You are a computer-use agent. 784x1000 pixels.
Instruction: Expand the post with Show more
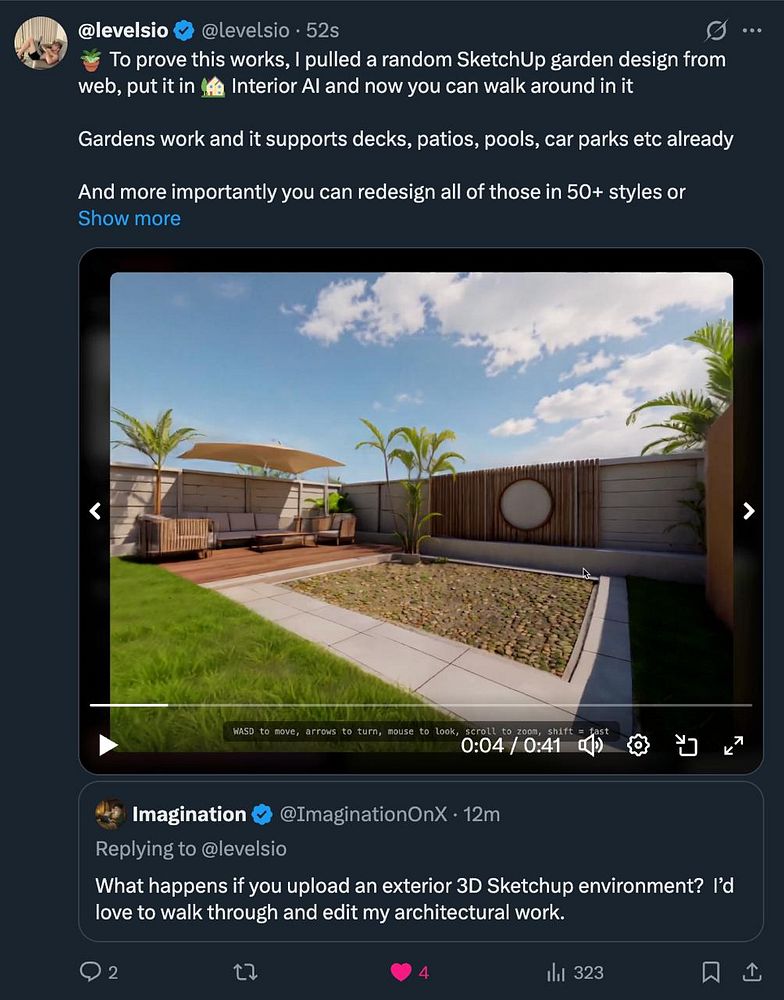coord(129,218)
